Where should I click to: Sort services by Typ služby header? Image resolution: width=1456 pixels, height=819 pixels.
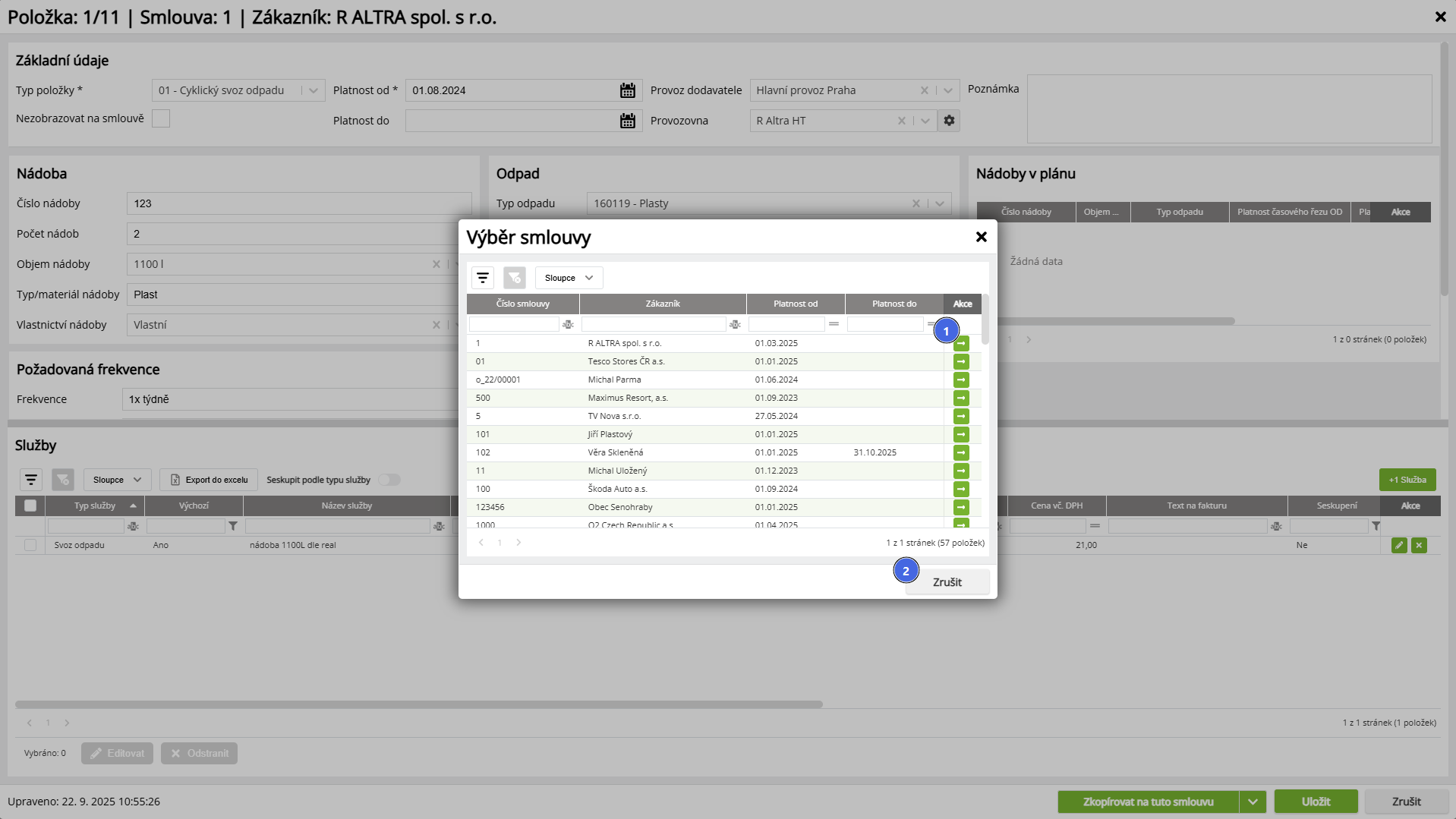pyautogui.click(x=95, y=506)
